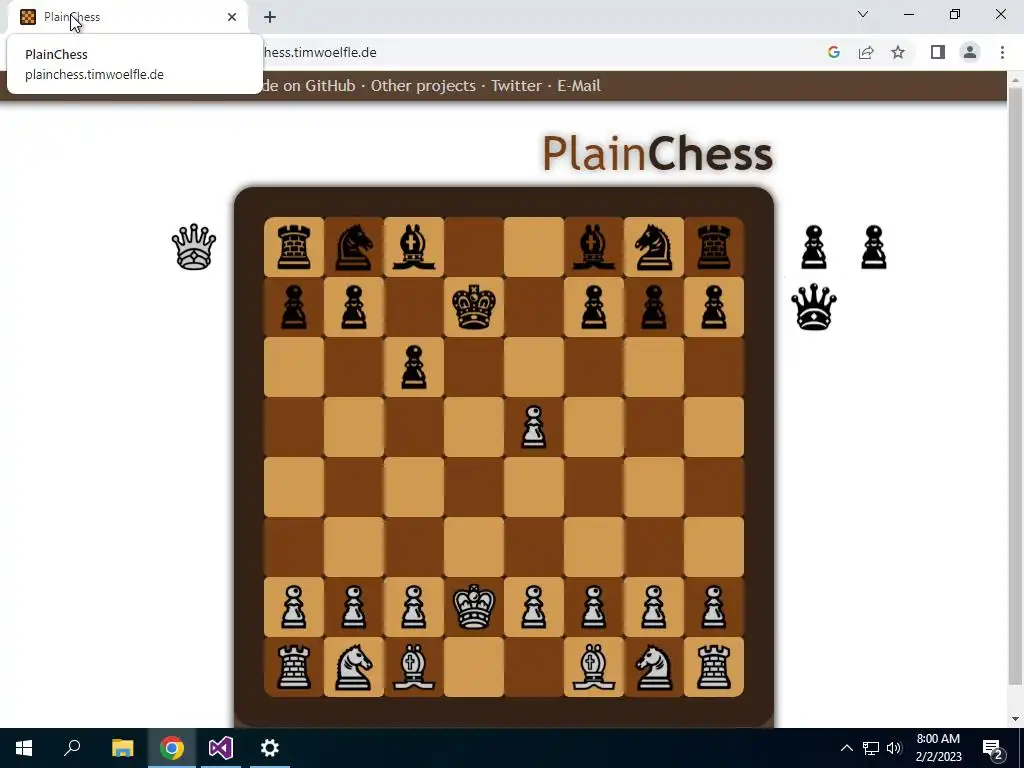Select the white pawn on f2
Screen dimensions: 1024x768
(594, 607)
